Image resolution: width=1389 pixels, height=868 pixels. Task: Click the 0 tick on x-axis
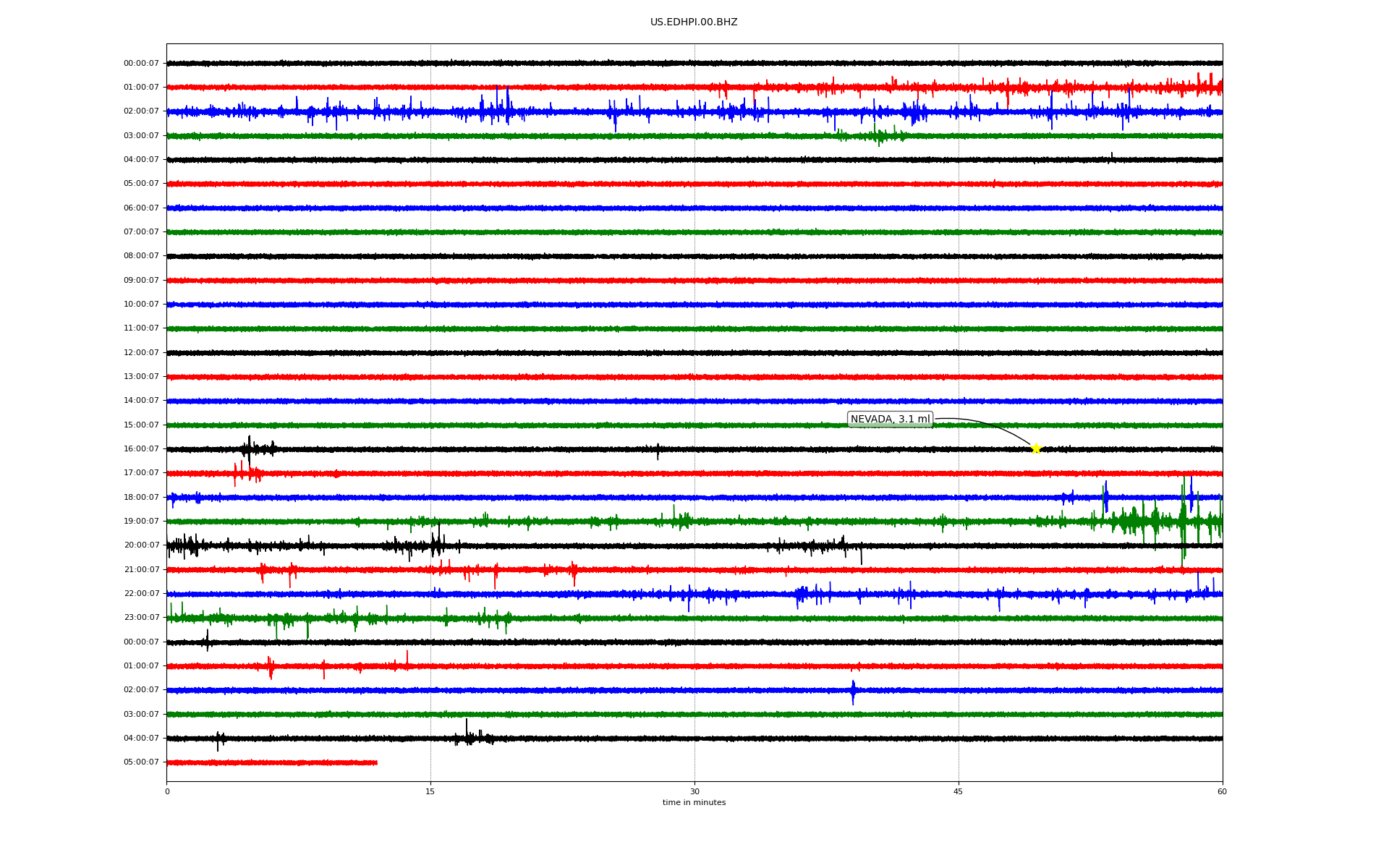[x=167, y=791]
